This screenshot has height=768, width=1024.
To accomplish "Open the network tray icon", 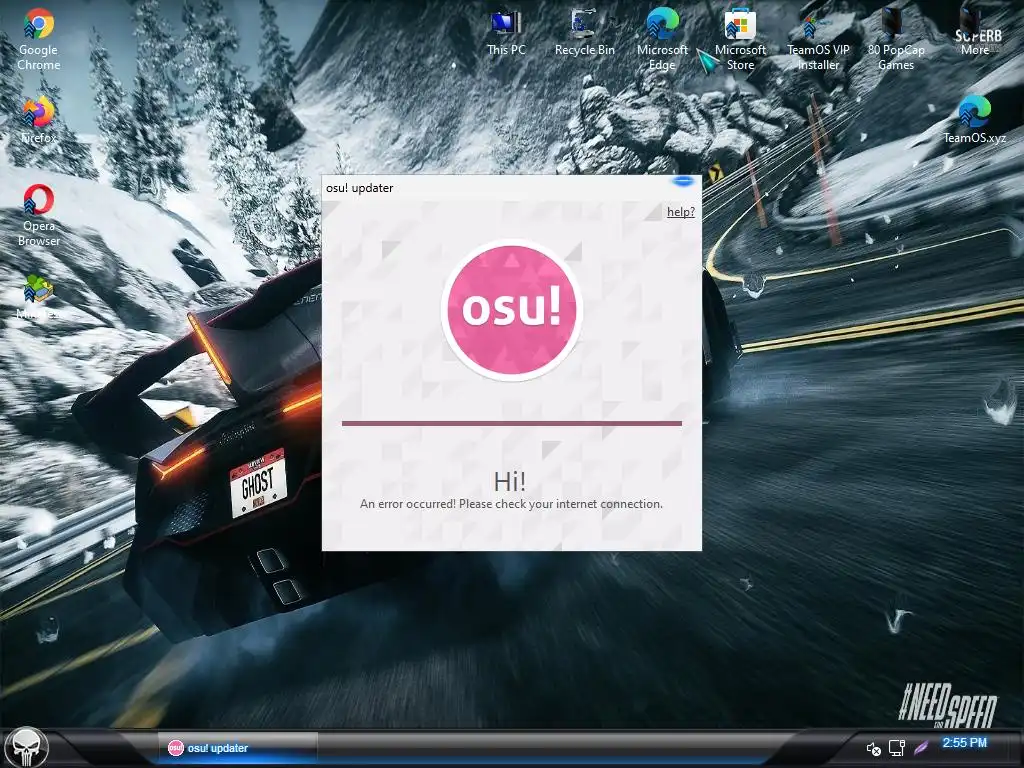I will pyautogui.click(x=897, y=748).
